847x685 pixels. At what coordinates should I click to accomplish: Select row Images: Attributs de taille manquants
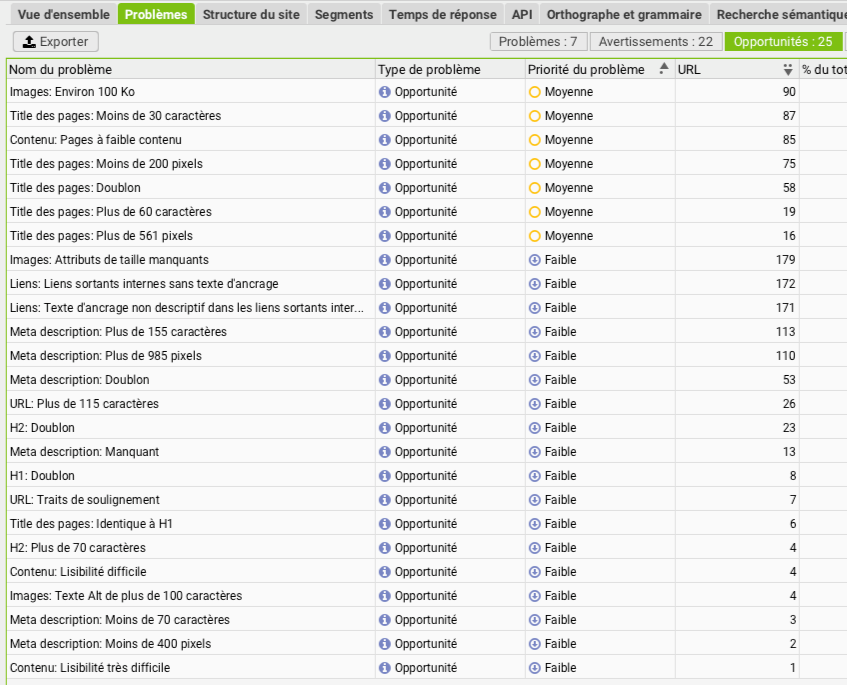tap(427, 260)
